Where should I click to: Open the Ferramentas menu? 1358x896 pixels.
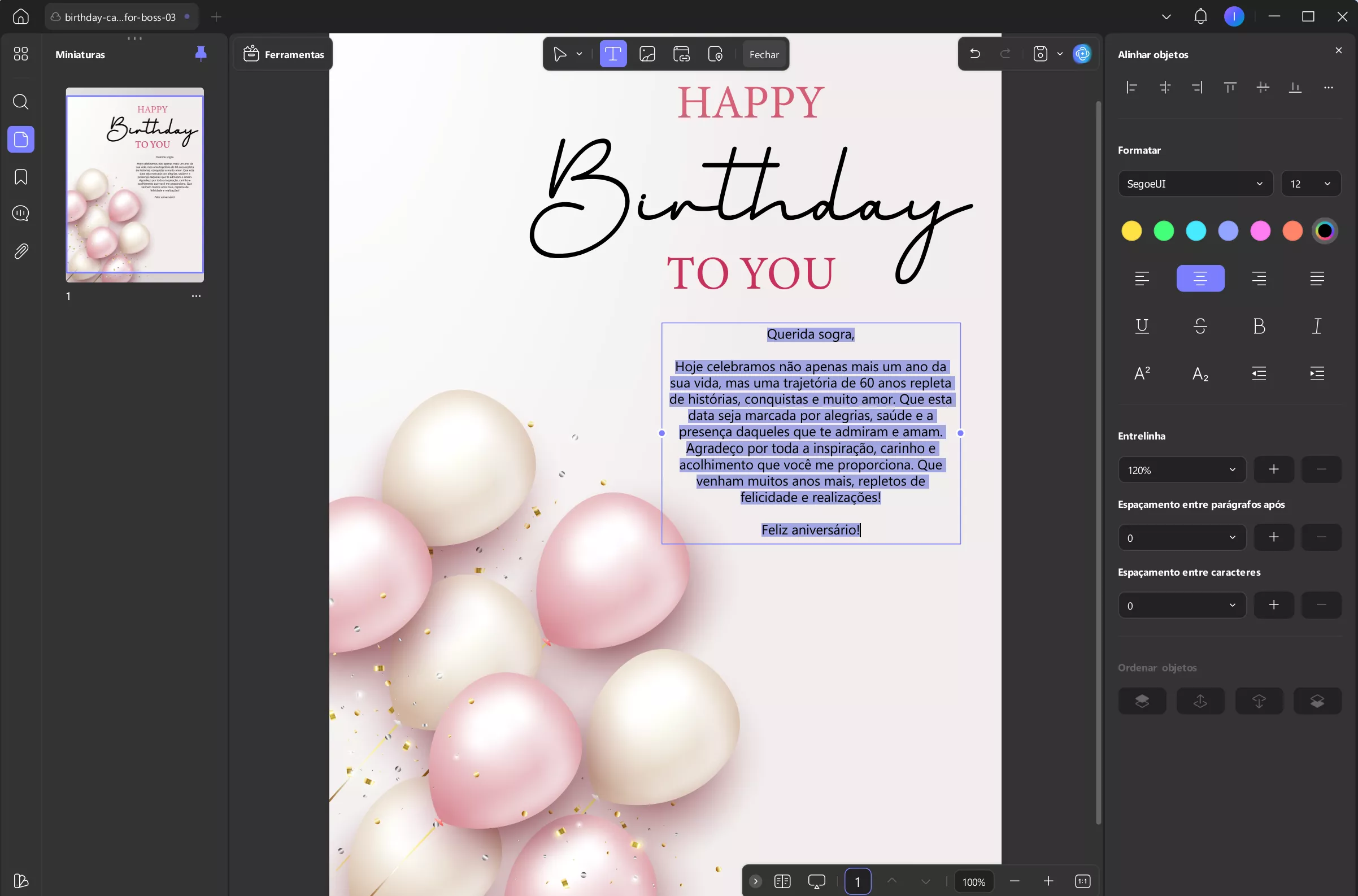point(284,54)
